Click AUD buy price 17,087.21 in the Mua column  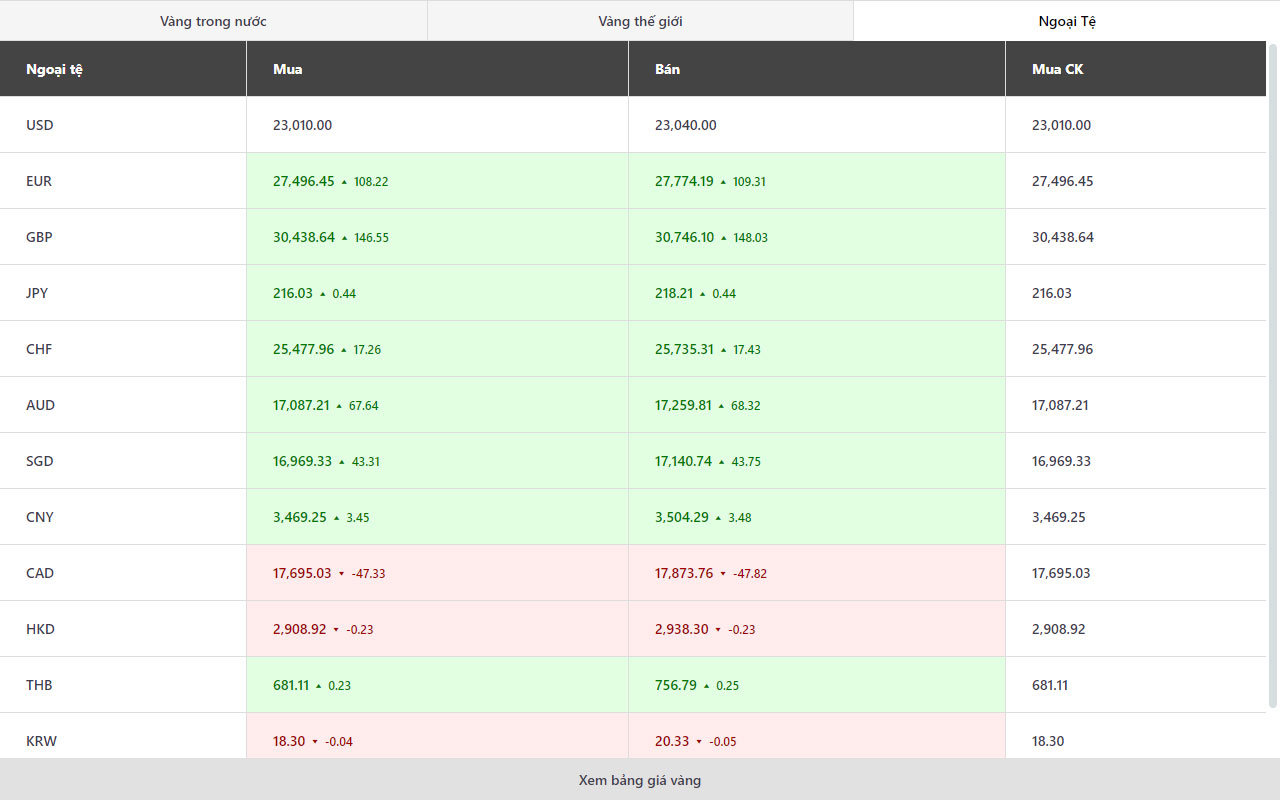tap(301, 405)
